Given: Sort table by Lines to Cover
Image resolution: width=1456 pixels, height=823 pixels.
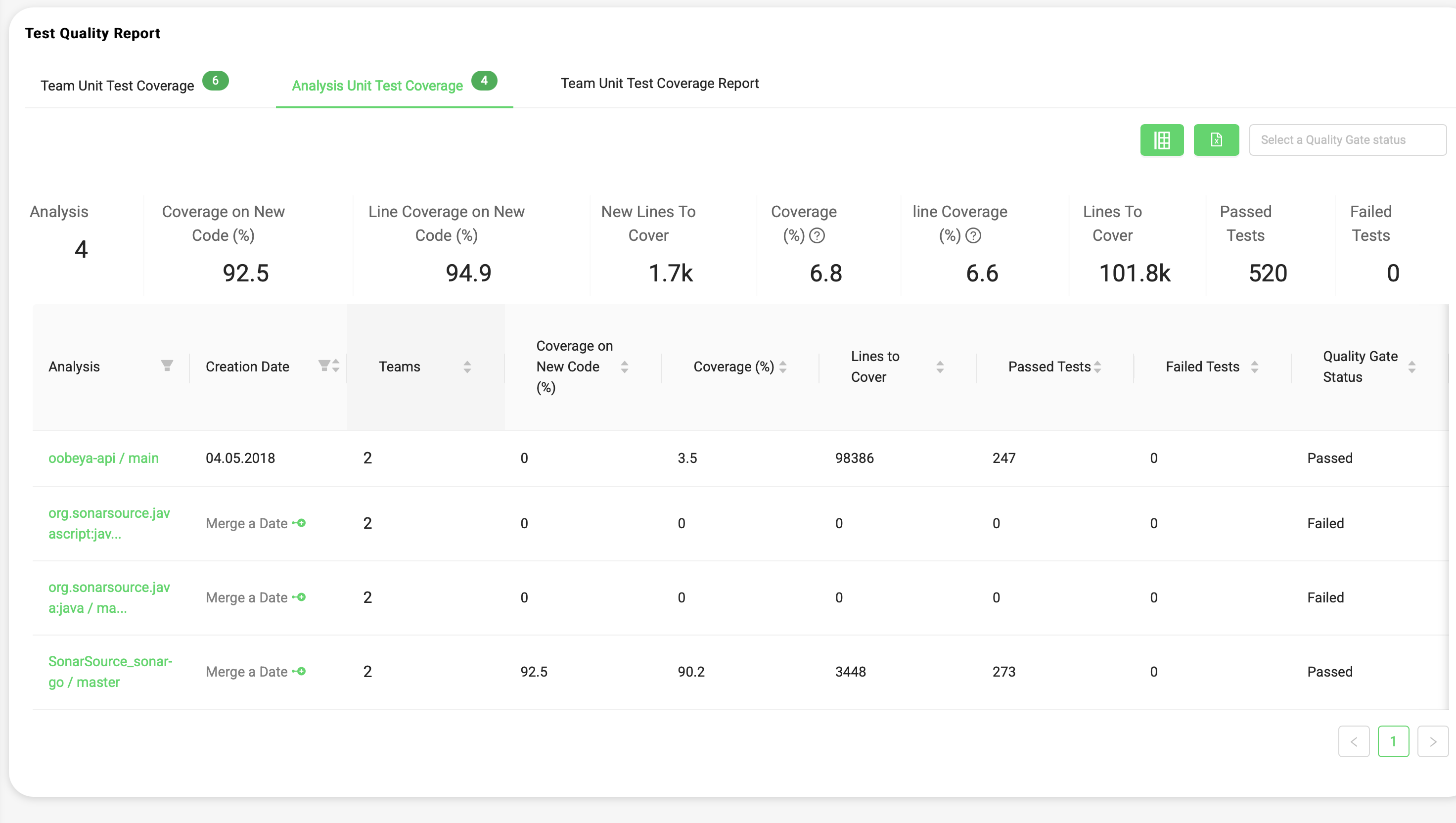Looking at the screenshot, I should point(939,367).
